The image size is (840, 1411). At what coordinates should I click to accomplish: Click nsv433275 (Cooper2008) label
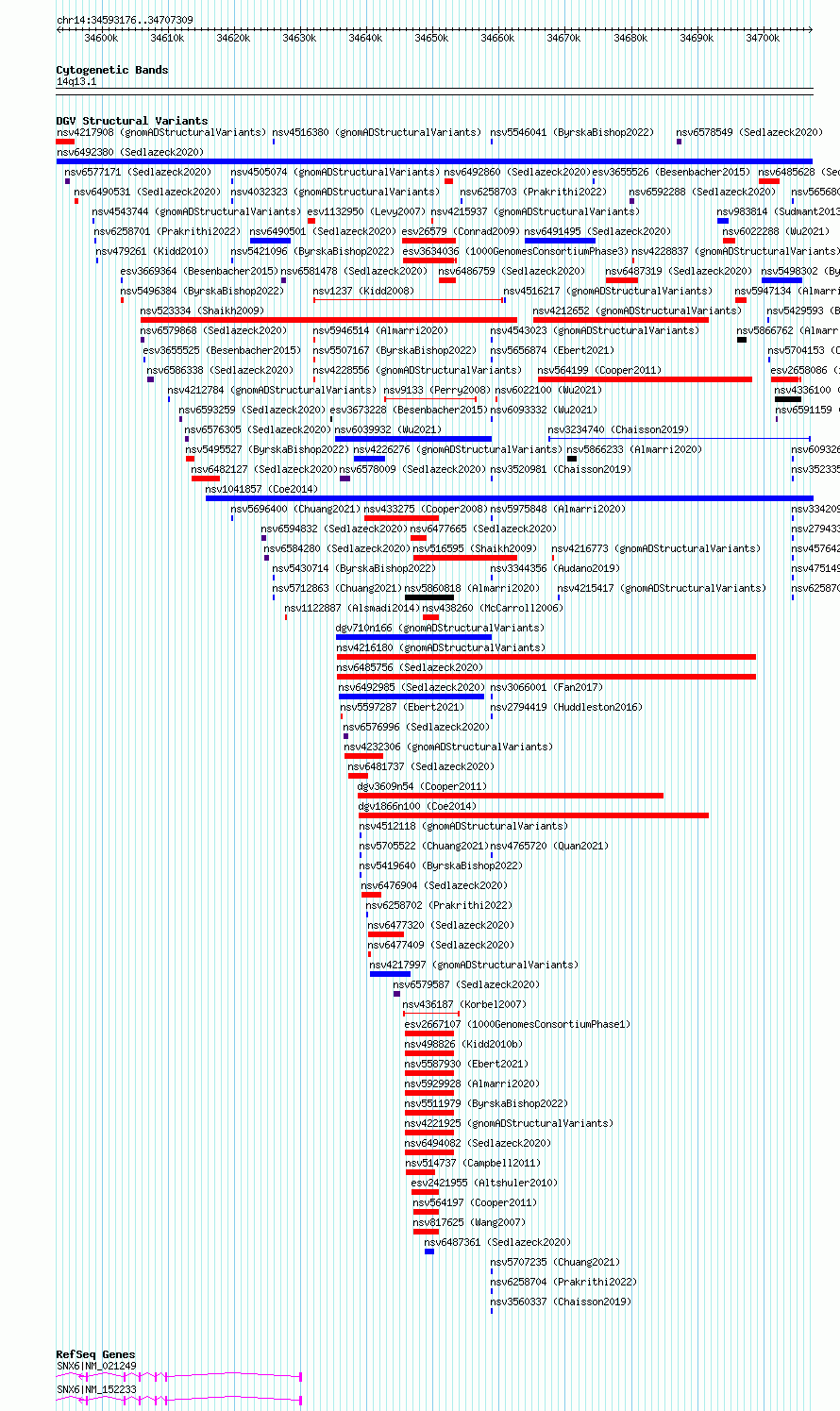[x=426, y=509]
